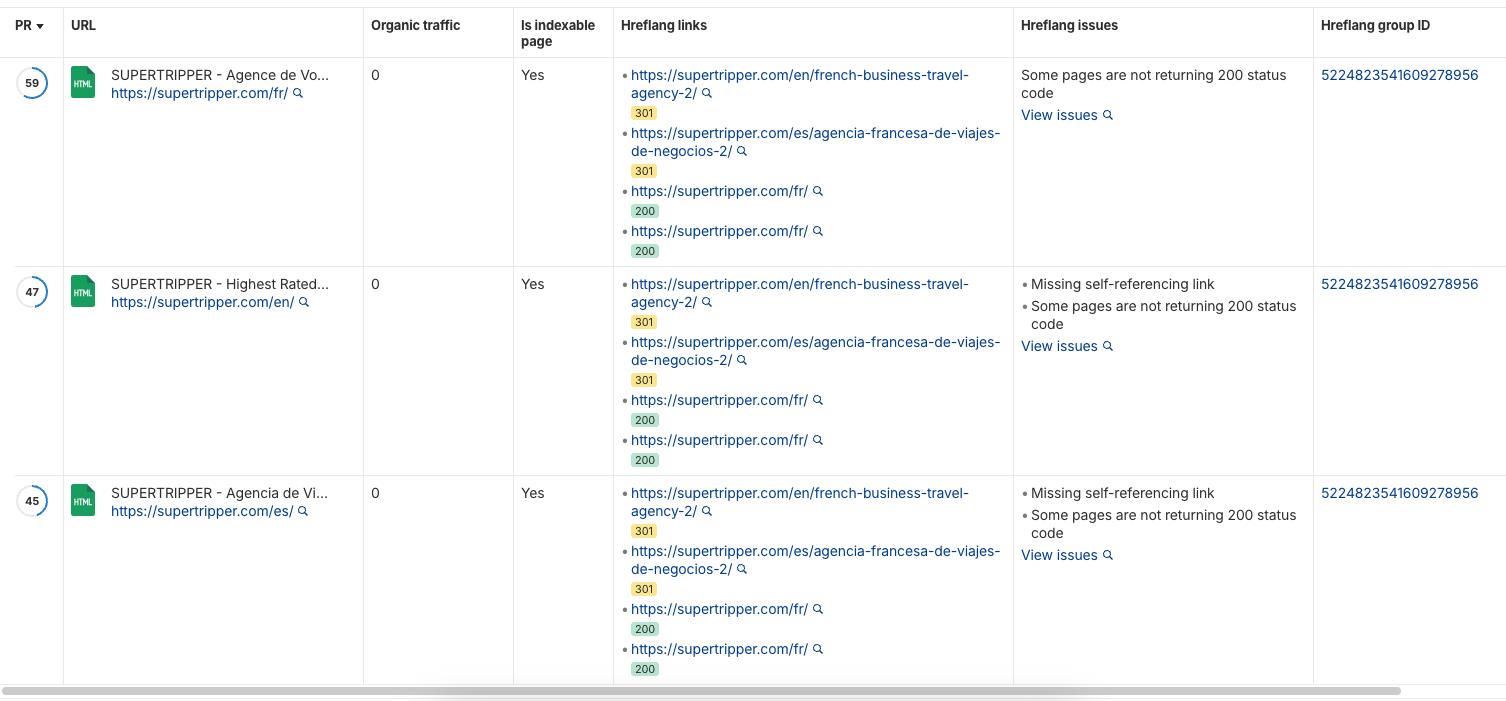This screenshot has height=701, width=1506.
Task: Open View issues for the /en/ row
Action: coord(1059,346)
